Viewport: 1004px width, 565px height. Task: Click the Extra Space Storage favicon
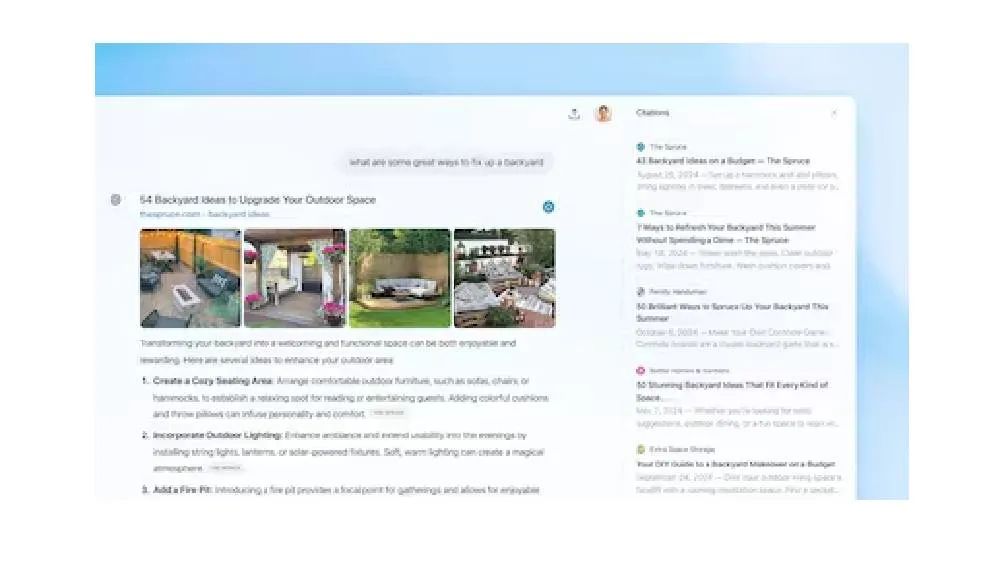pos(641,449)
